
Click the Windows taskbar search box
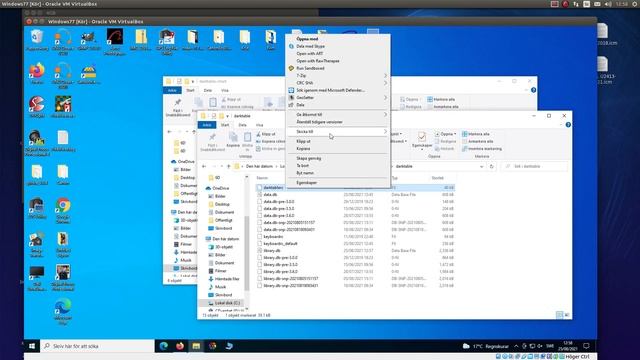click(98, 346)
